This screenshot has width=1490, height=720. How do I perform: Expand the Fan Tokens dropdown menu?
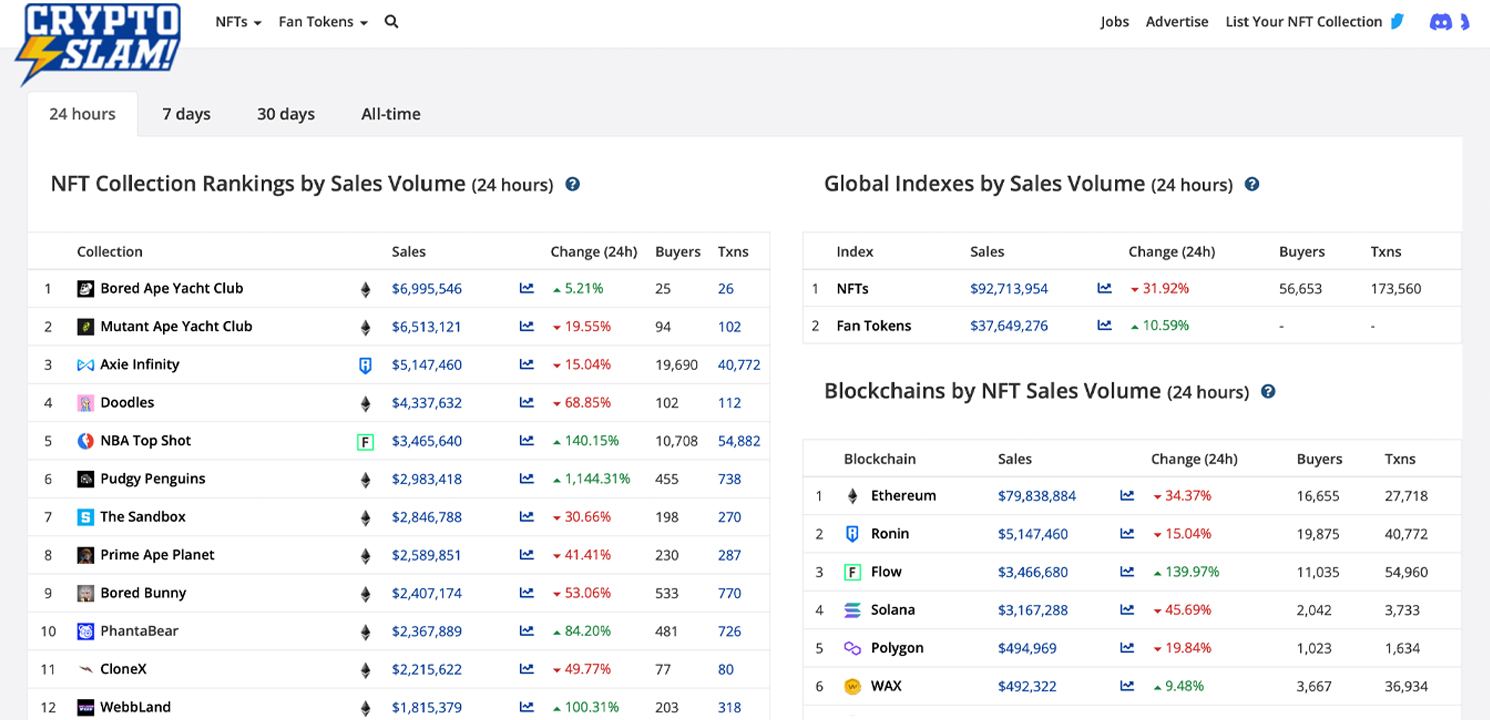(x=323, y=21)
